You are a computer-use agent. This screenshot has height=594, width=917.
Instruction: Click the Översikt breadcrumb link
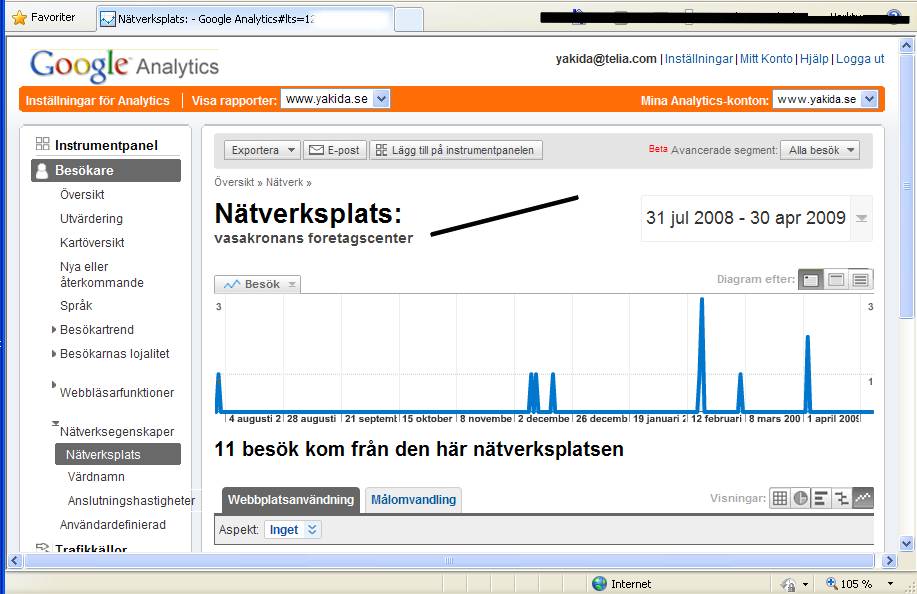(234, 182)
